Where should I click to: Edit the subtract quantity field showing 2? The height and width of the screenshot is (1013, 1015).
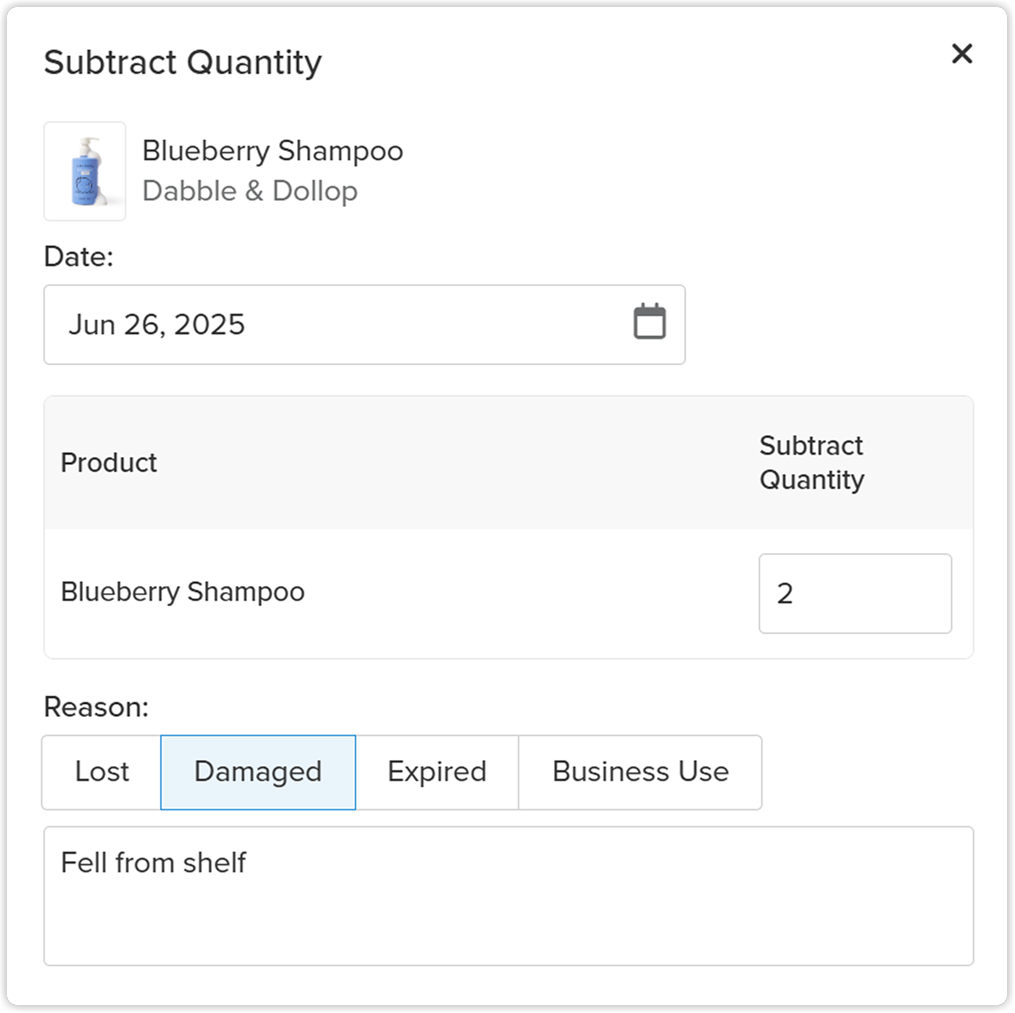click(855, 594)
